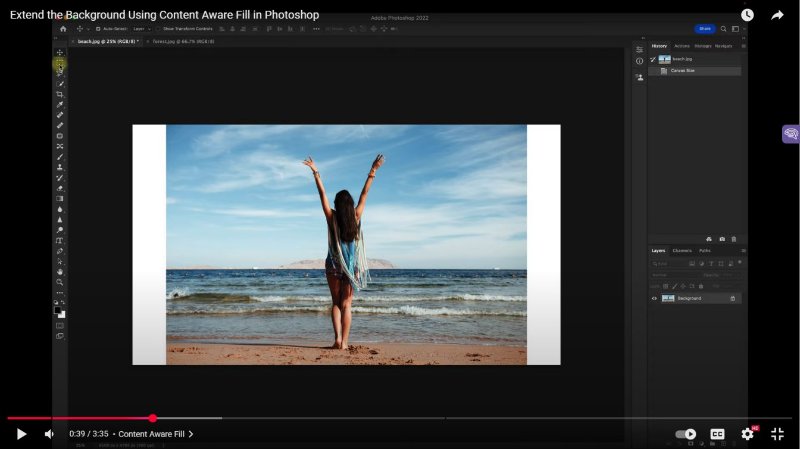Select the Hand tool
Viewport: 800px width, 449px height.
tap(60, 272)
